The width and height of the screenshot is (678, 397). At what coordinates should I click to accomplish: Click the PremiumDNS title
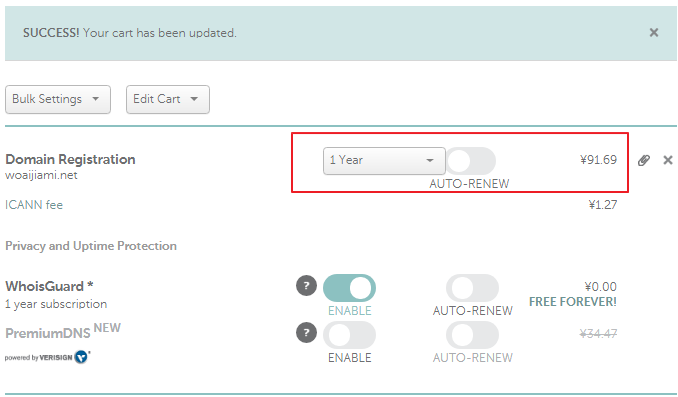coord(48,333)
